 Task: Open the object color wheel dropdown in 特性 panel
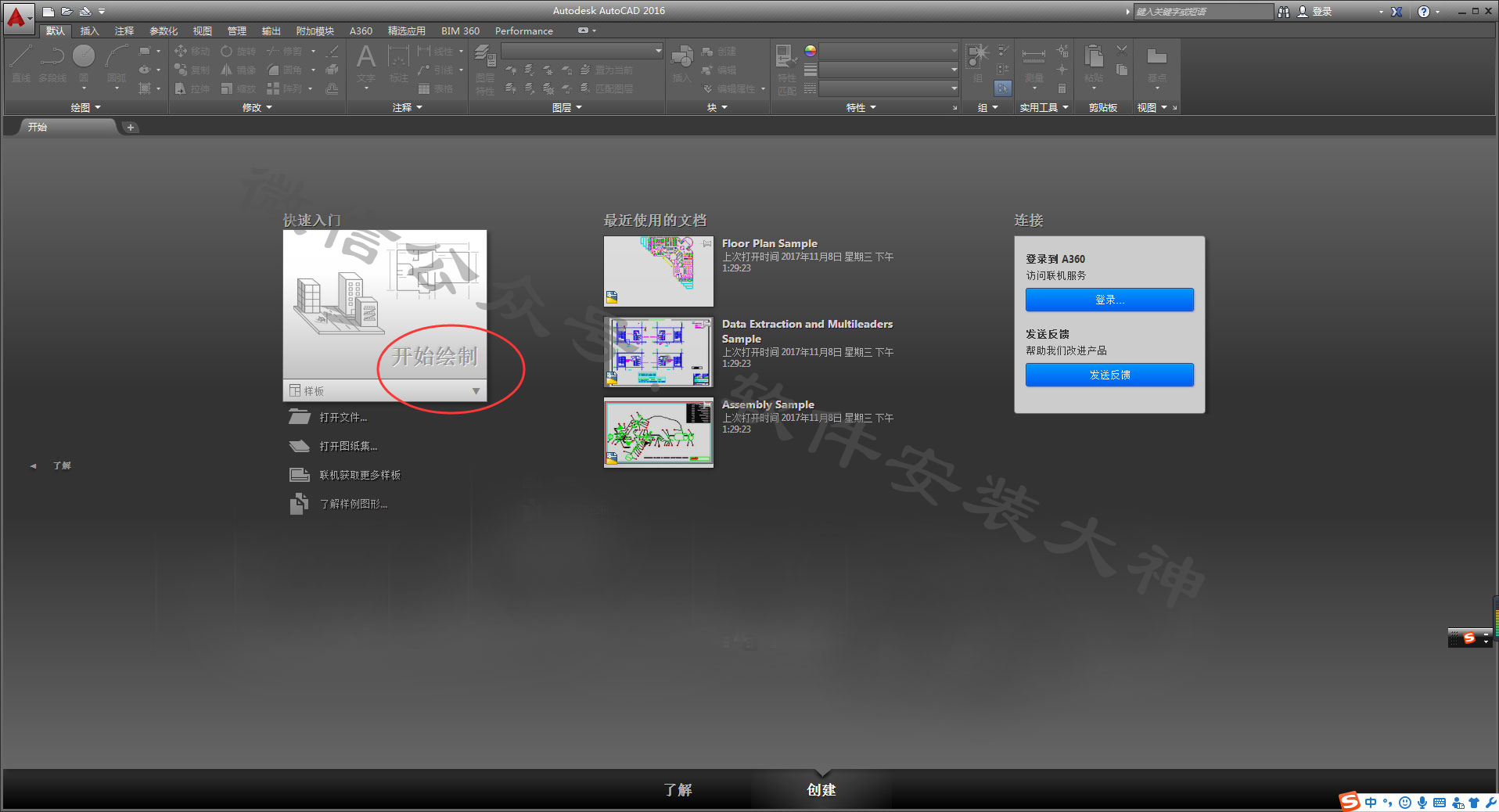click(x=811, y=51)
